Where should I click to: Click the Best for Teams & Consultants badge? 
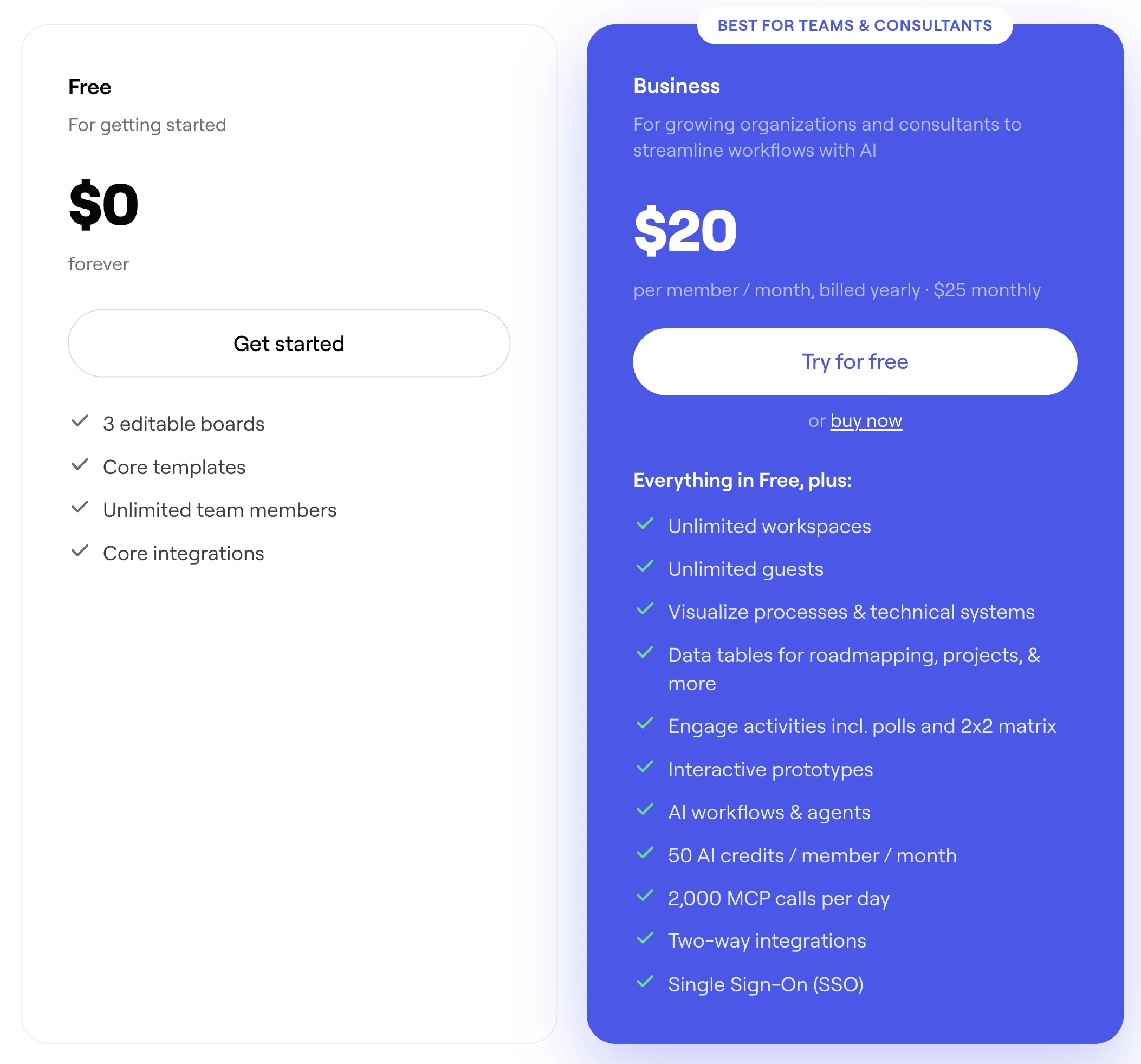[x=854, y=26]
